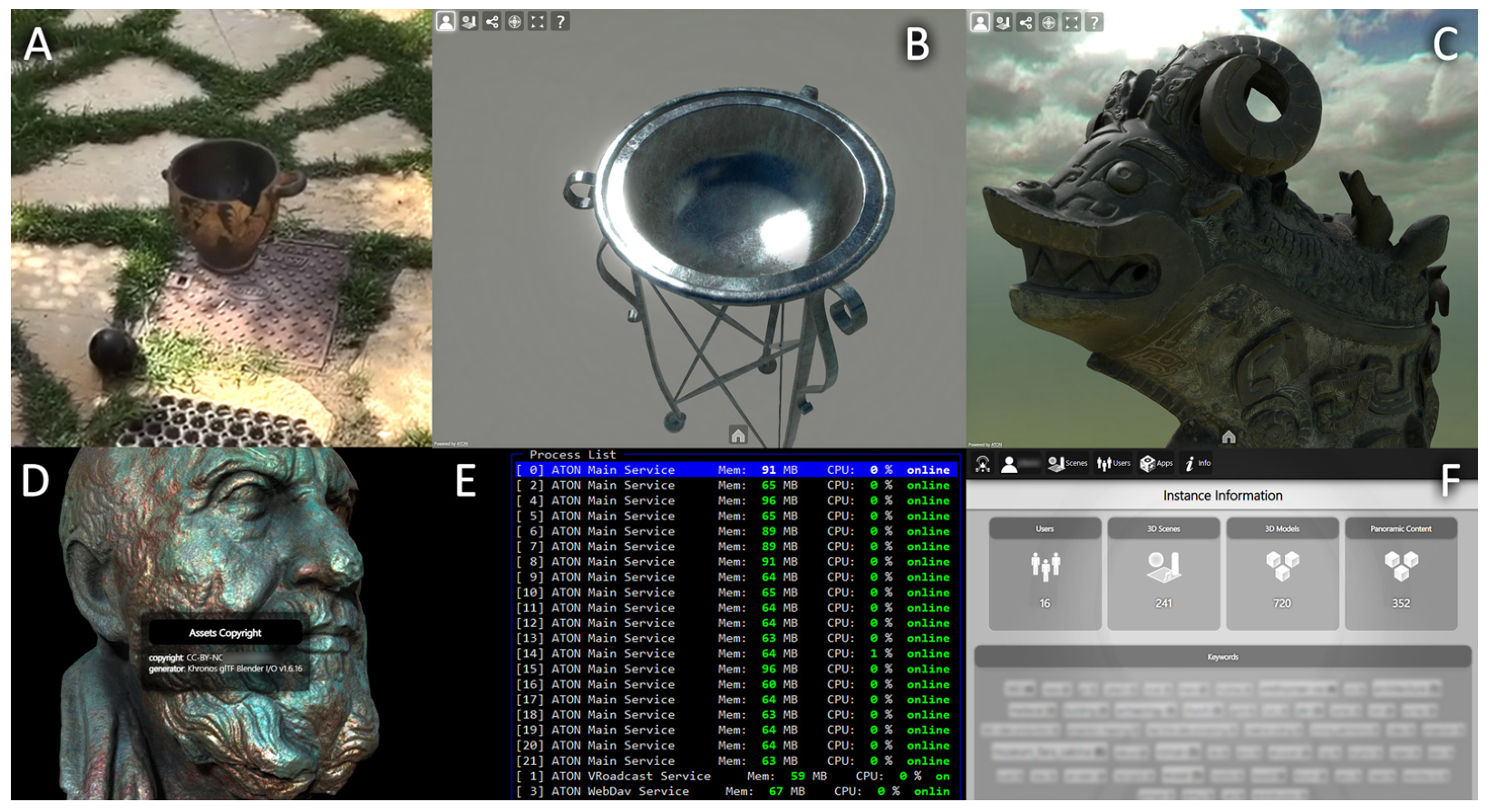Click the Users card header
The width and height of the screenshot is (1497, 812).
point(1045,528)
